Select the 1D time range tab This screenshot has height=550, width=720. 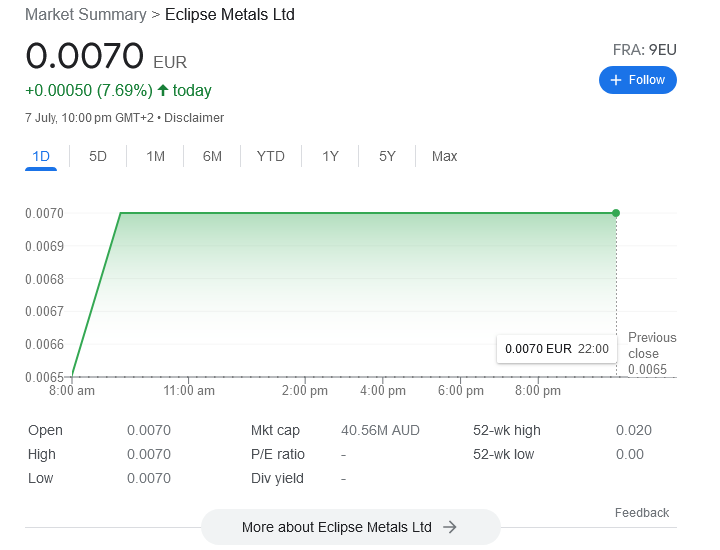tap(41, 157)
